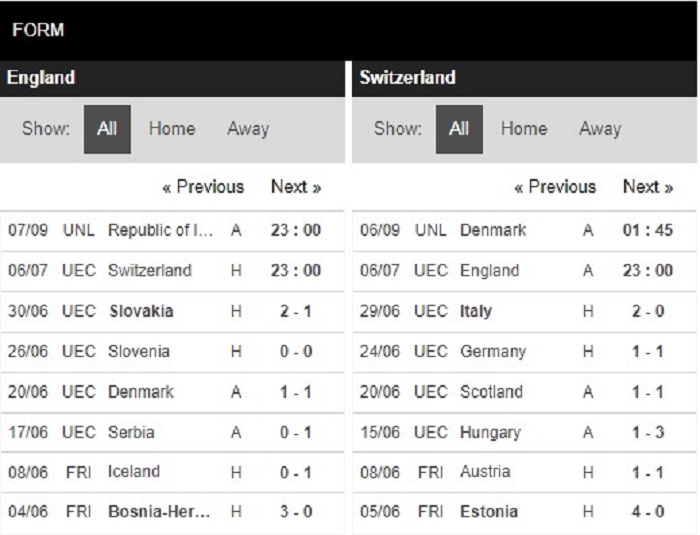Show Switzerland Away matches only
This screenshot has height=535, width=700.
click(600, 129)
